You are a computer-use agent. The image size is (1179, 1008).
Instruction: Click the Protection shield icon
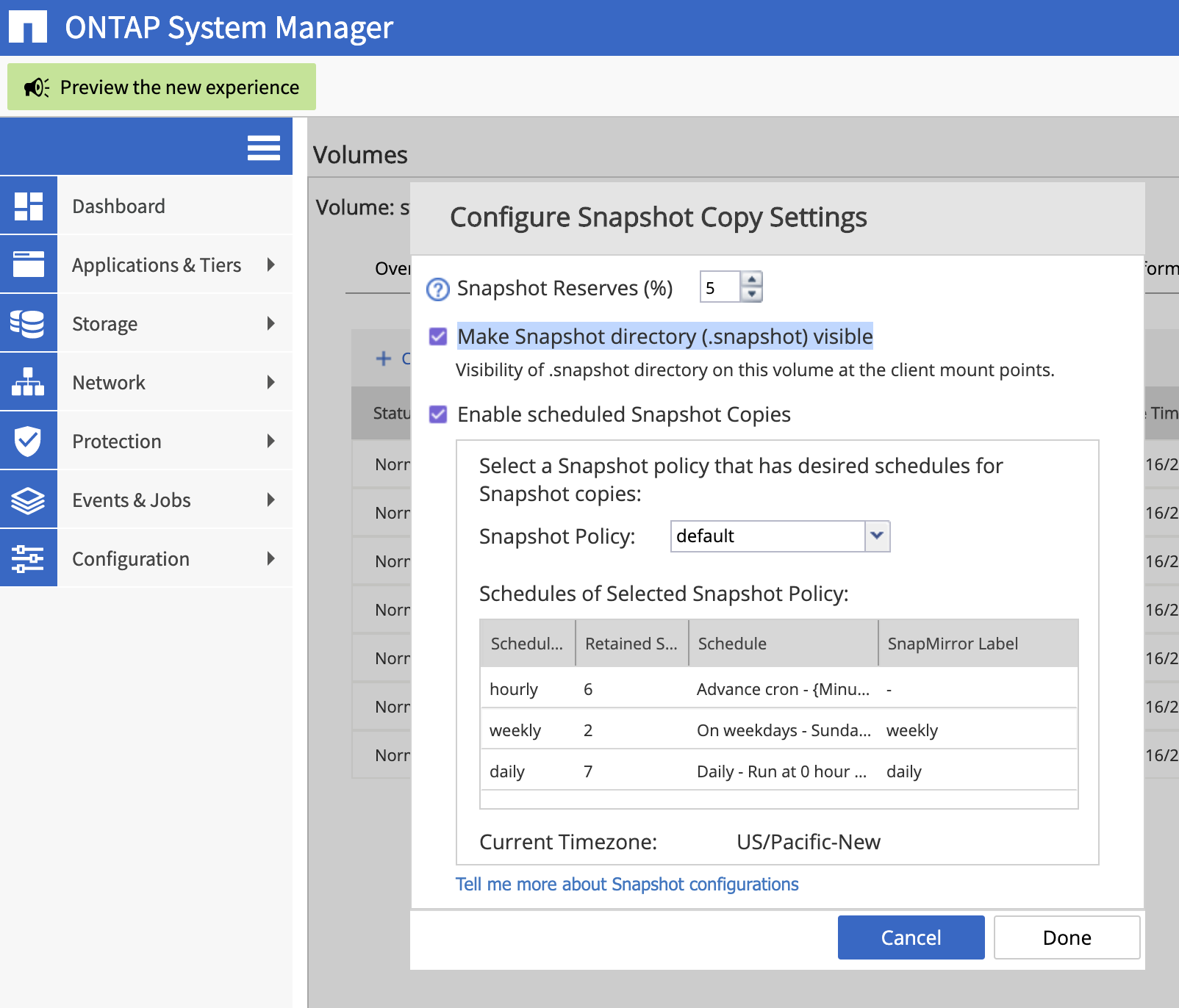pyautogui.click(x=29, y=441)
